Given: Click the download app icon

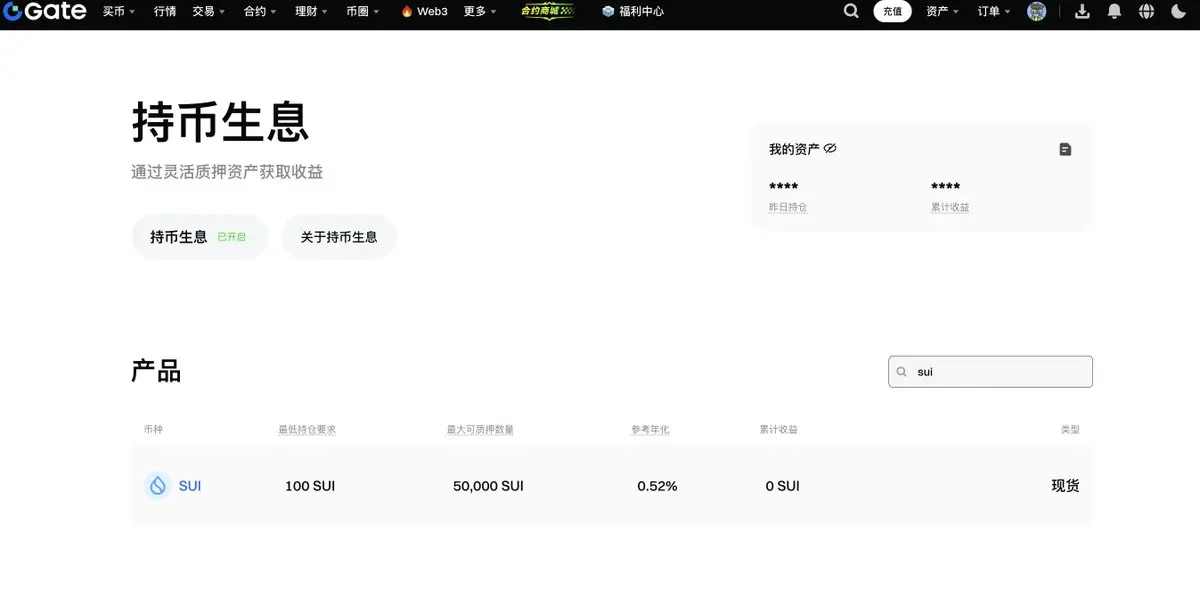Looking at the screenshot, I should pos(1082,11).
